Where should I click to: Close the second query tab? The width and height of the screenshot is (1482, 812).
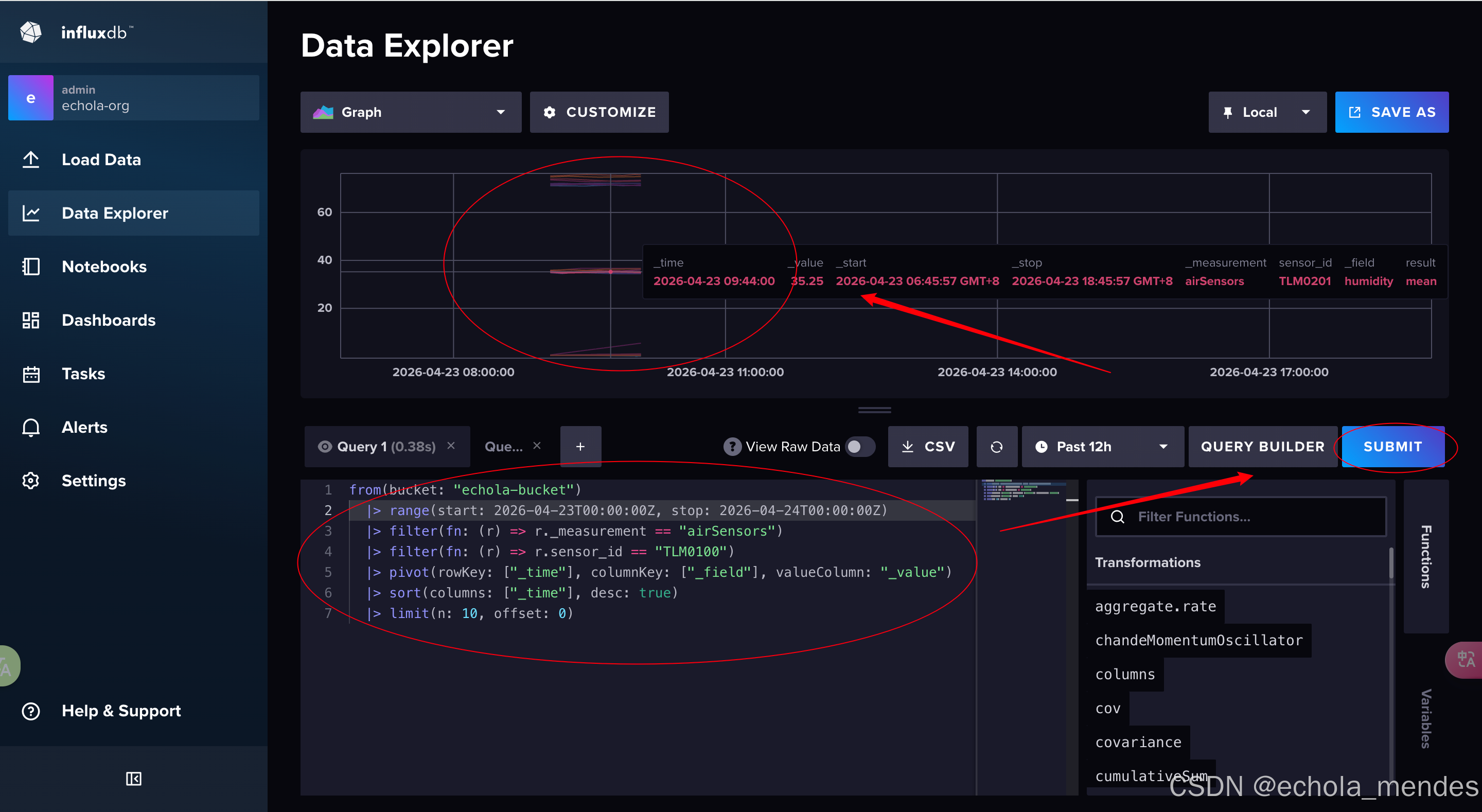[537, 446]
